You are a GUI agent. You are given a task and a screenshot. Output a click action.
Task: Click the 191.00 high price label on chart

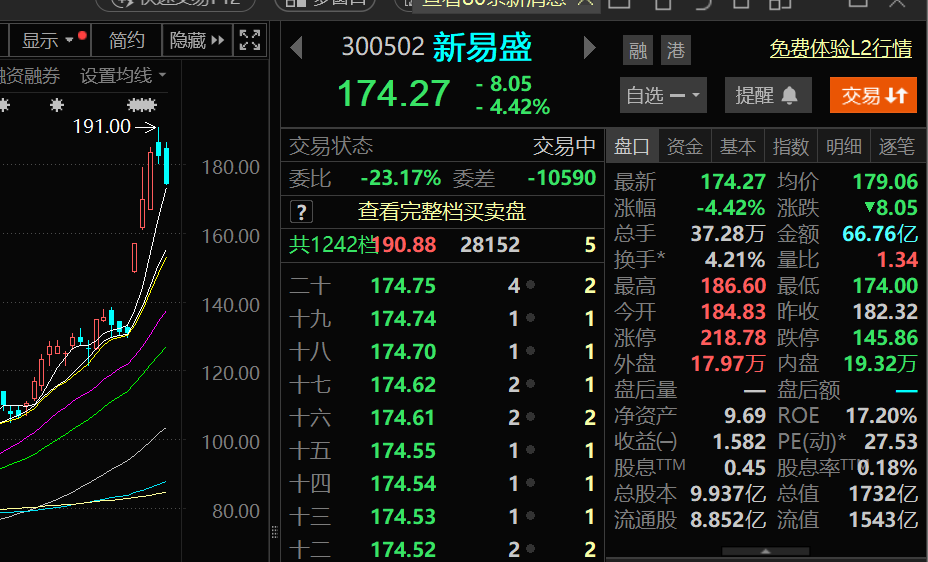coord(101,126)
